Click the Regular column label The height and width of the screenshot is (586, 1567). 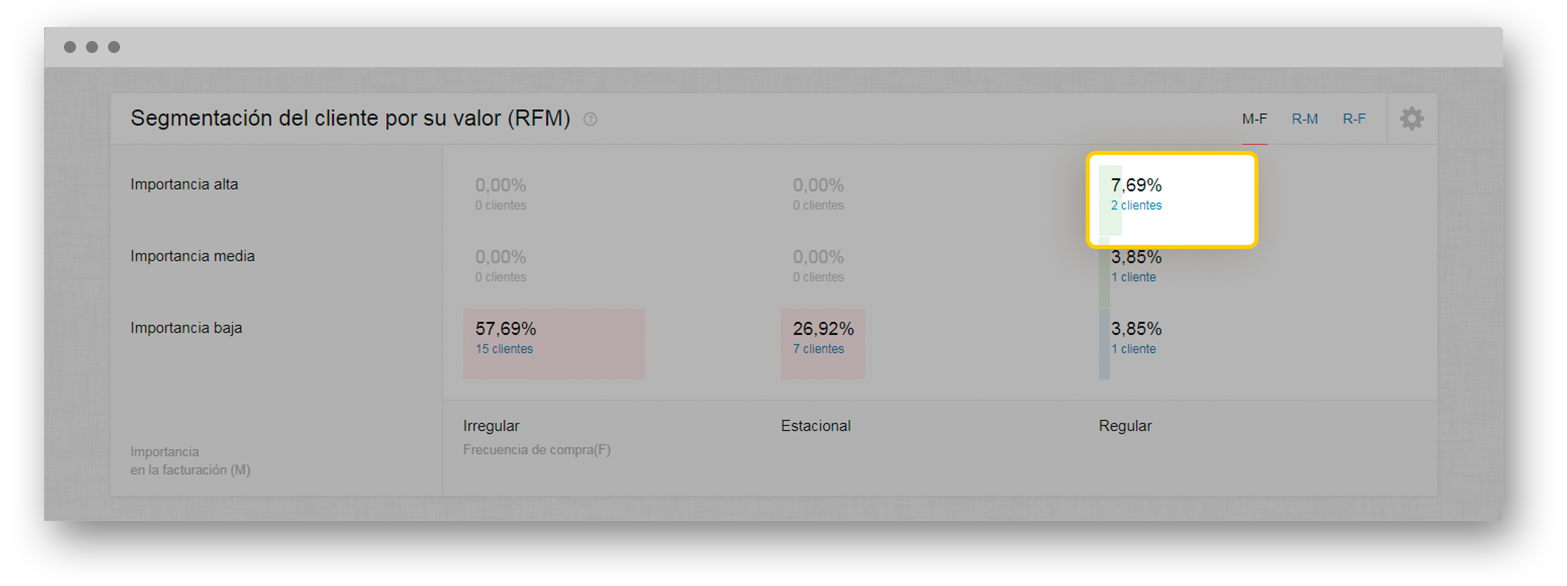[x=1125, y=426]
